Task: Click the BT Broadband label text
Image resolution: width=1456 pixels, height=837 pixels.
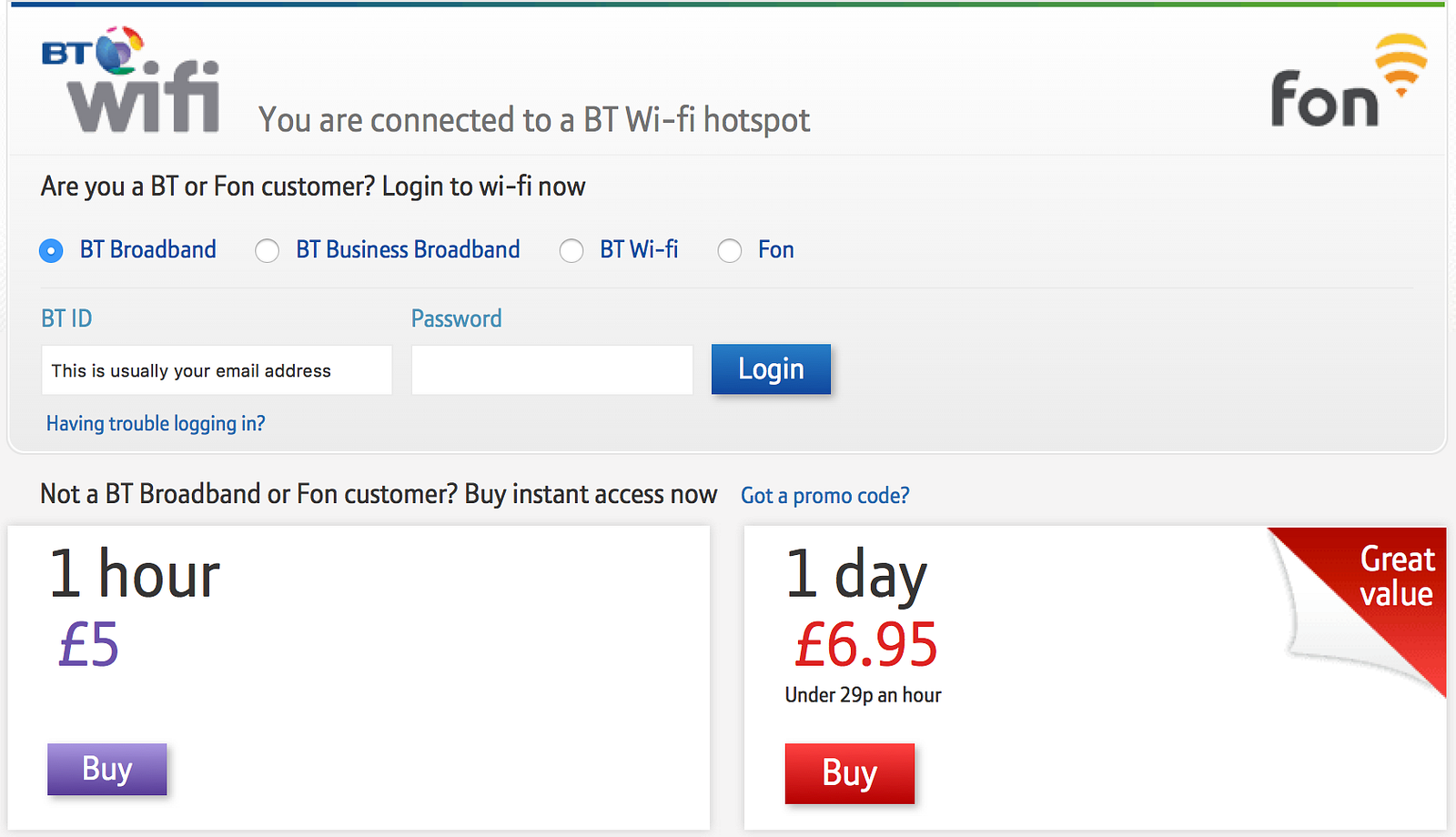Action: pos(148,250)
